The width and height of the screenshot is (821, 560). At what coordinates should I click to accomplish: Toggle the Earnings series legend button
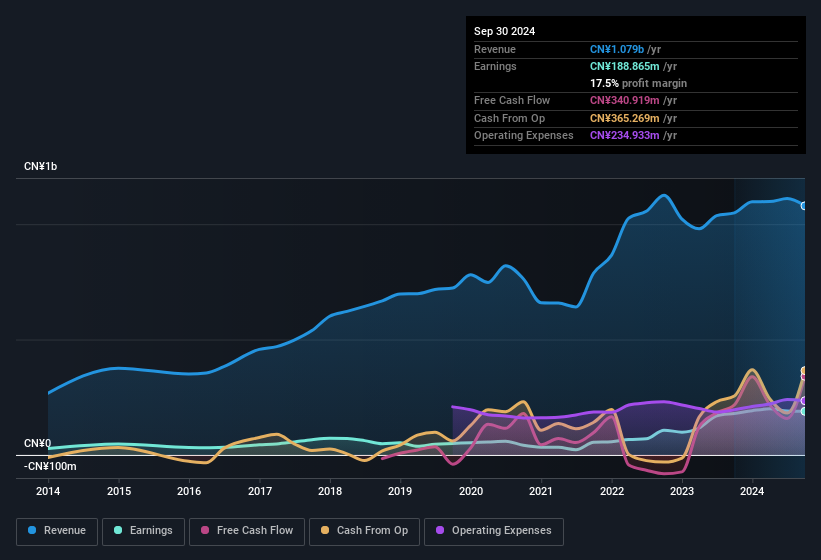click(143, 531)
